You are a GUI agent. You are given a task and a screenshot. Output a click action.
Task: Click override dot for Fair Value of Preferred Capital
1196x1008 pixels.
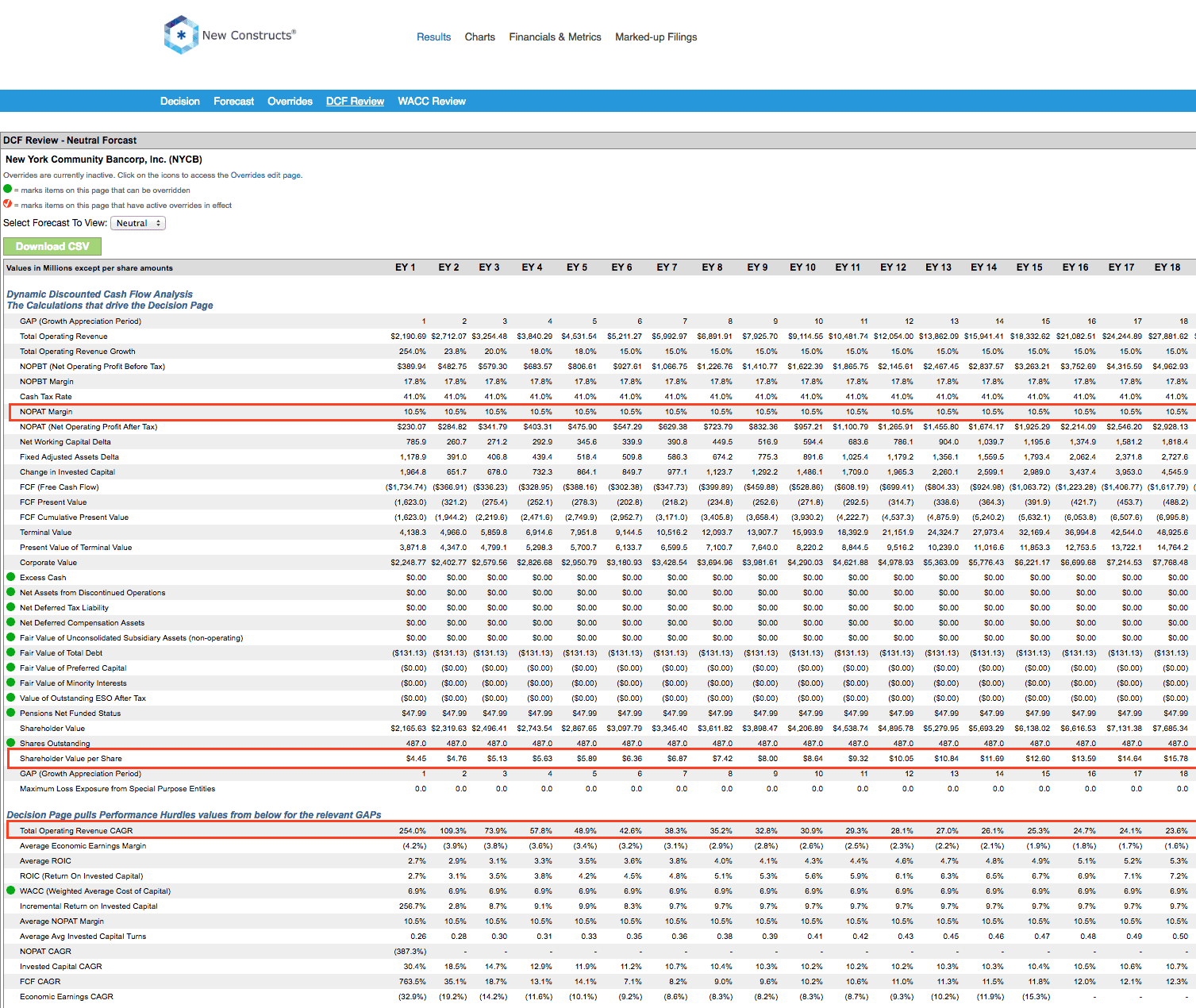pos(11,668)
